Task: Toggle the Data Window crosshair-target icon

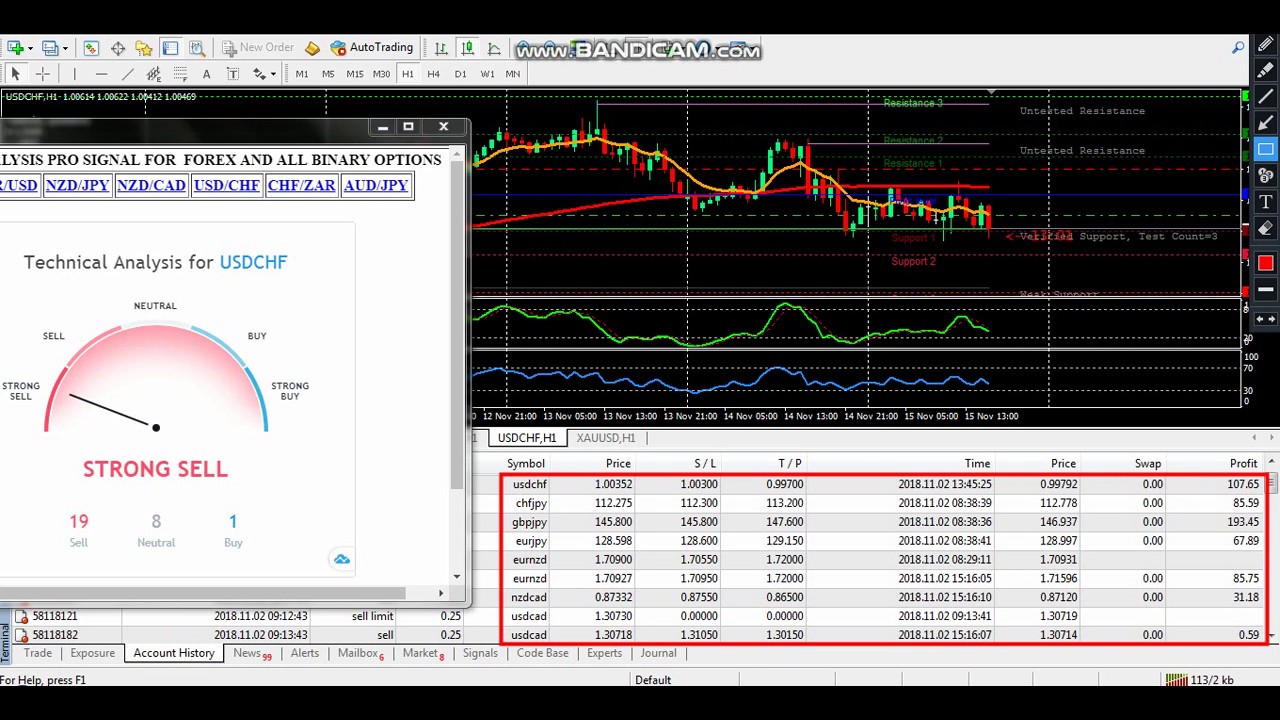Action: [118, 47]
